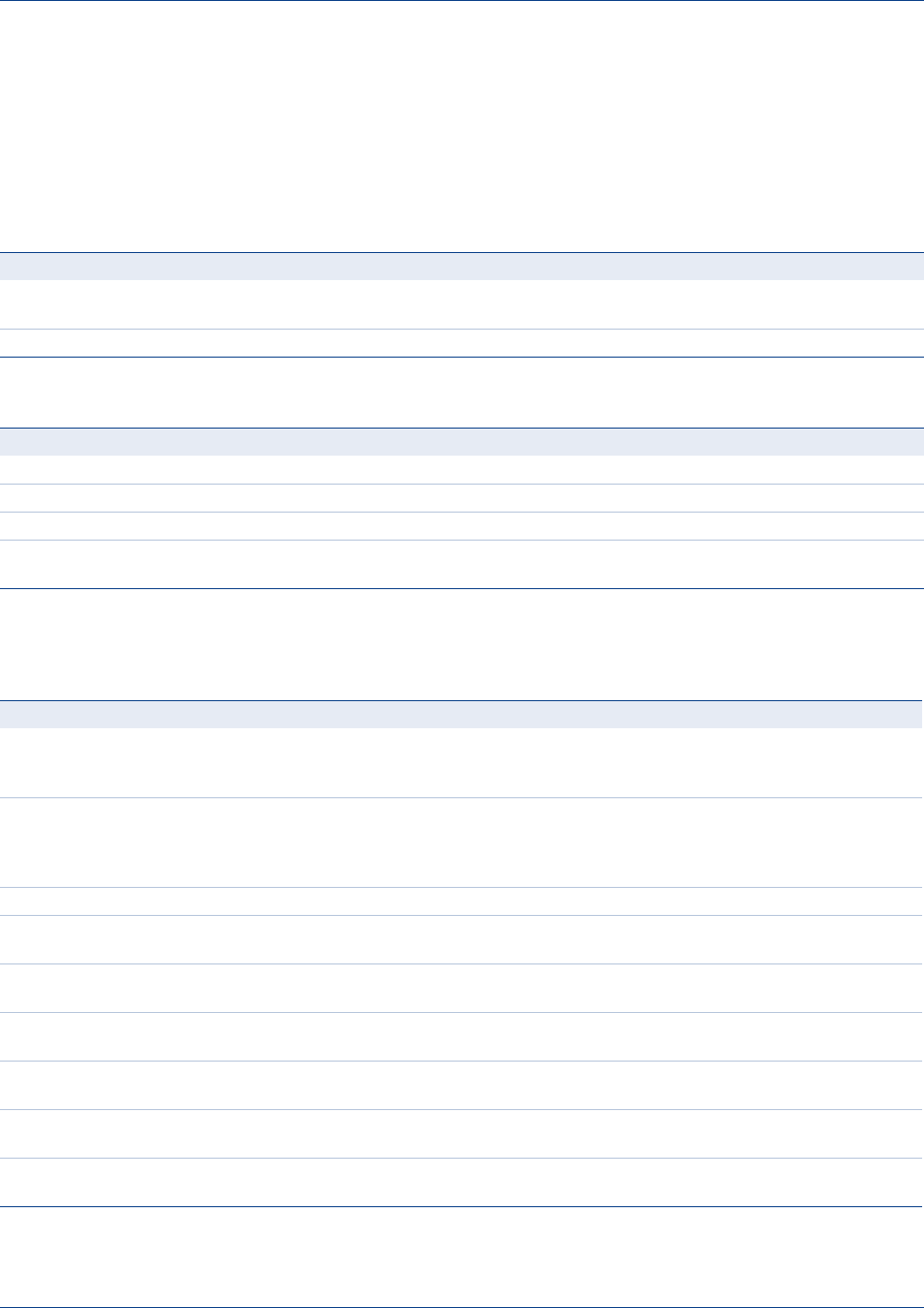Select the tallest second row of the bottom table
Screen dimensions: 924x1308
tap(462, 842)
